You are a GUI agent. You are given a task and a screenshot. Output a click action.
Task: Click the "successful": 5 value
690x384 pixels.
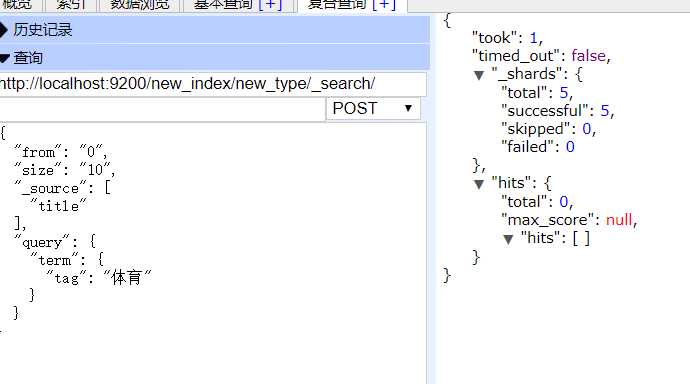605,111
